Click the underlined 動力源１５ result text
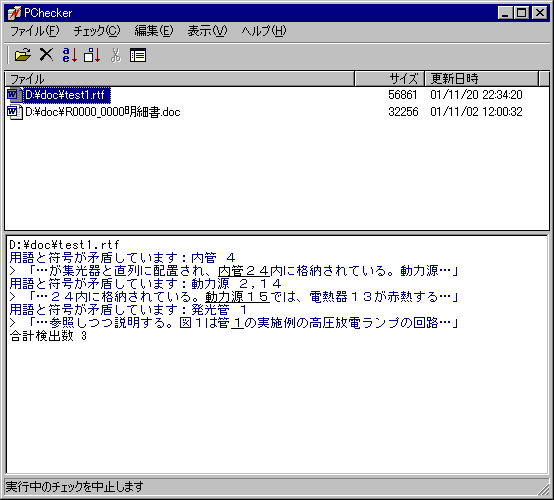Image resolution: width=554 pixels, height=500 pixels. tap(237, 297)
